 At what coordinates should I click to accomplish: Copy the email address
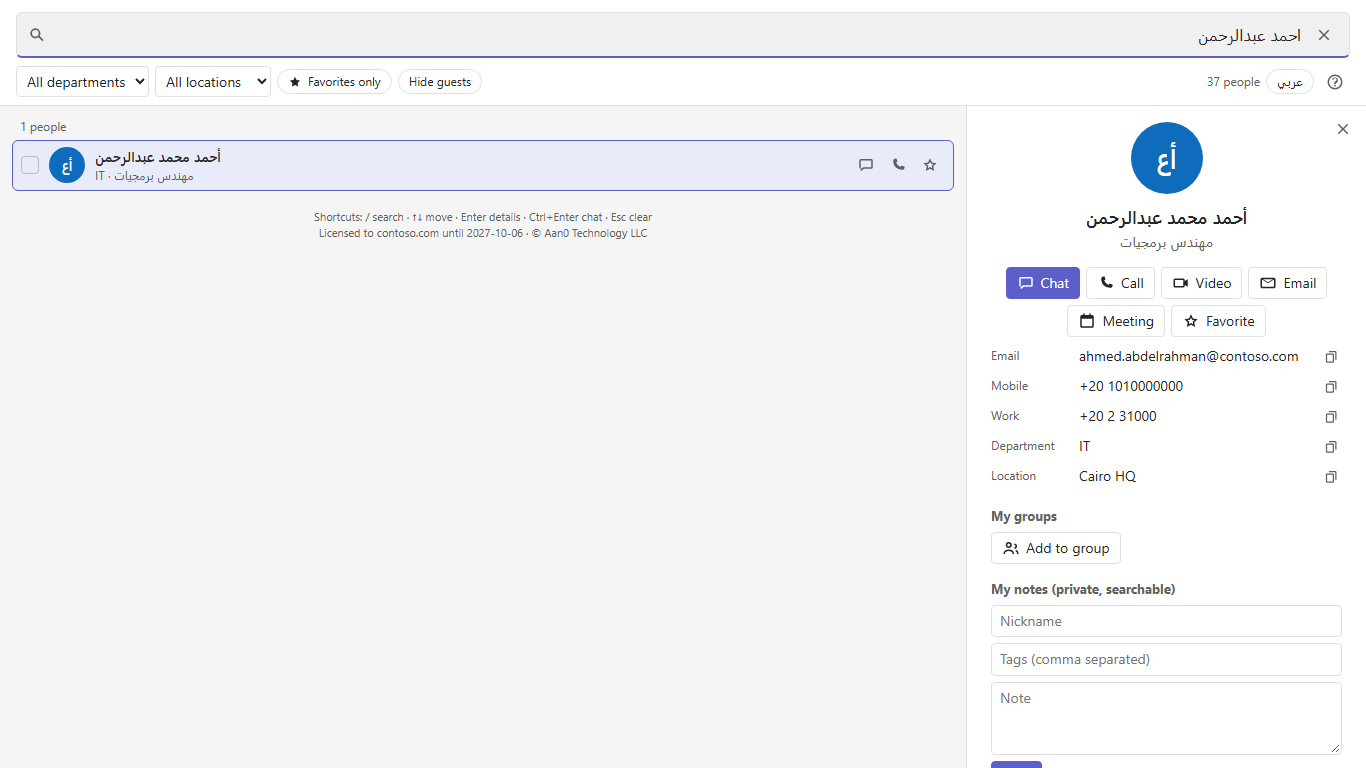point(1331,357)
